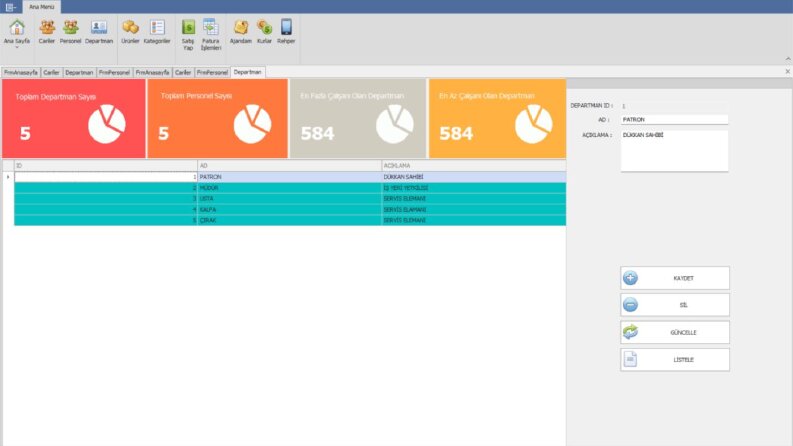Image resolution: width=793 pixels, height=446 pixels.
Task: Click SERVİS ELEMANI cell in KALFA row
Action: 473,209
